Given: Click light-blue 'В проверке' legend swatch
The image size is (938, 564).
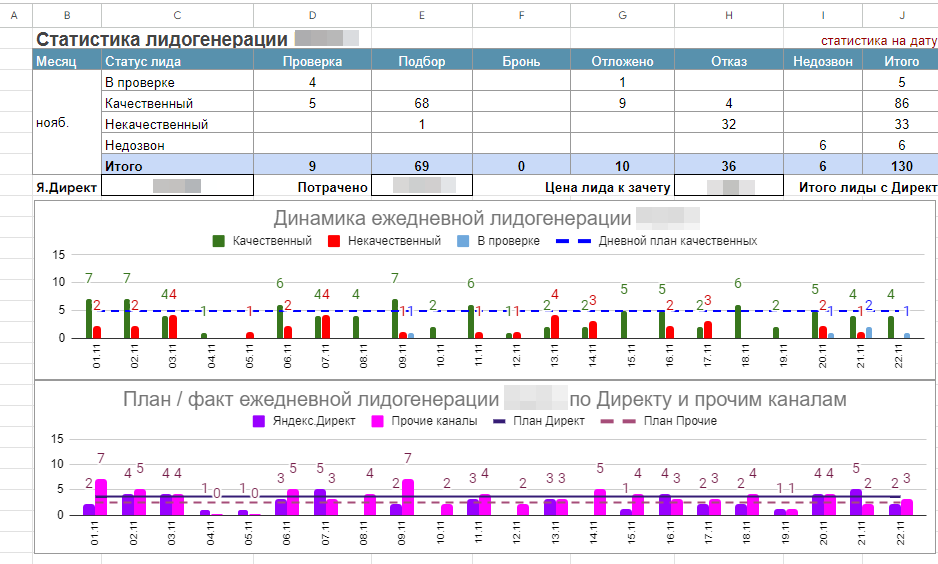Looking at the screenshot, I should point(463,241).
